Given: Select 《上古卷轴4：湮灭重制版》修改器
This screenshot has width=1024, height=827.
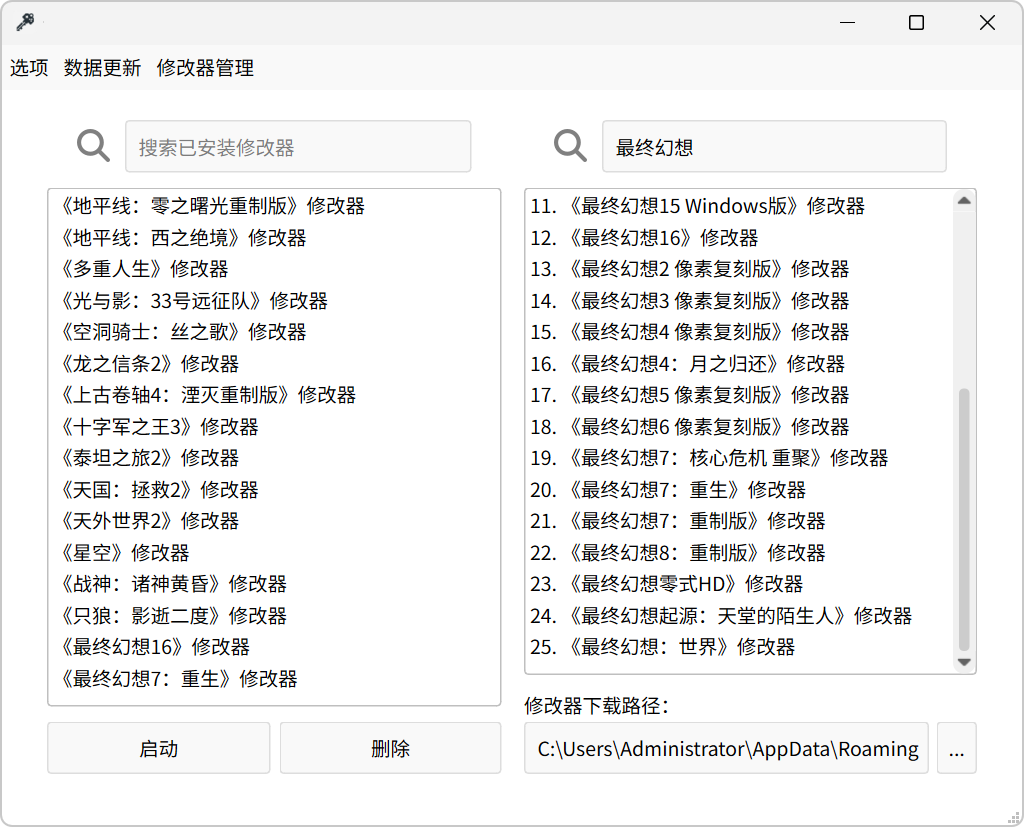Looking at the screenshot, I should pos(274,395).
